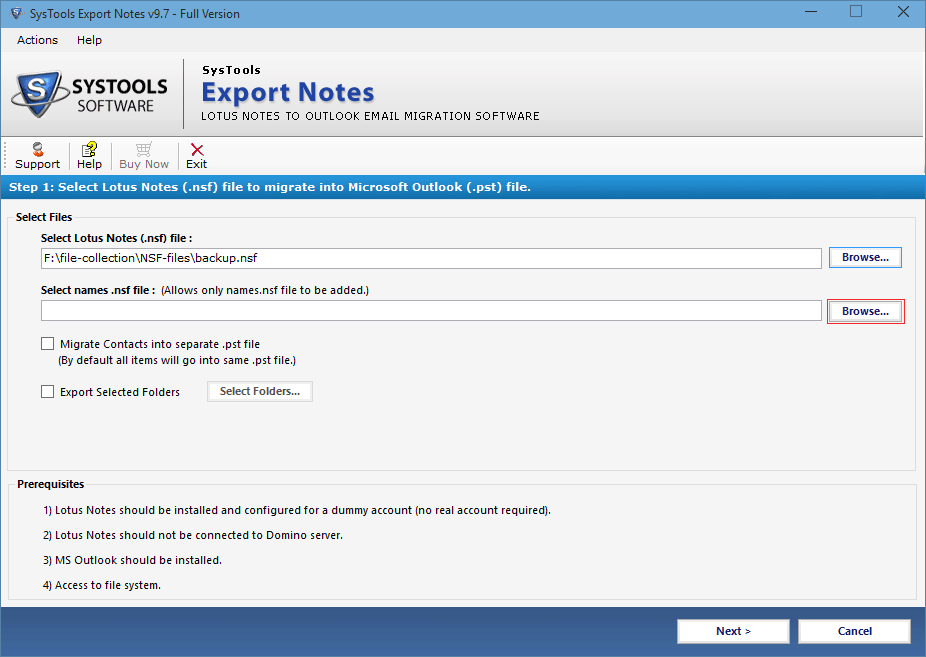Browse for Lotus Notes .nsf file

[865, 257]
